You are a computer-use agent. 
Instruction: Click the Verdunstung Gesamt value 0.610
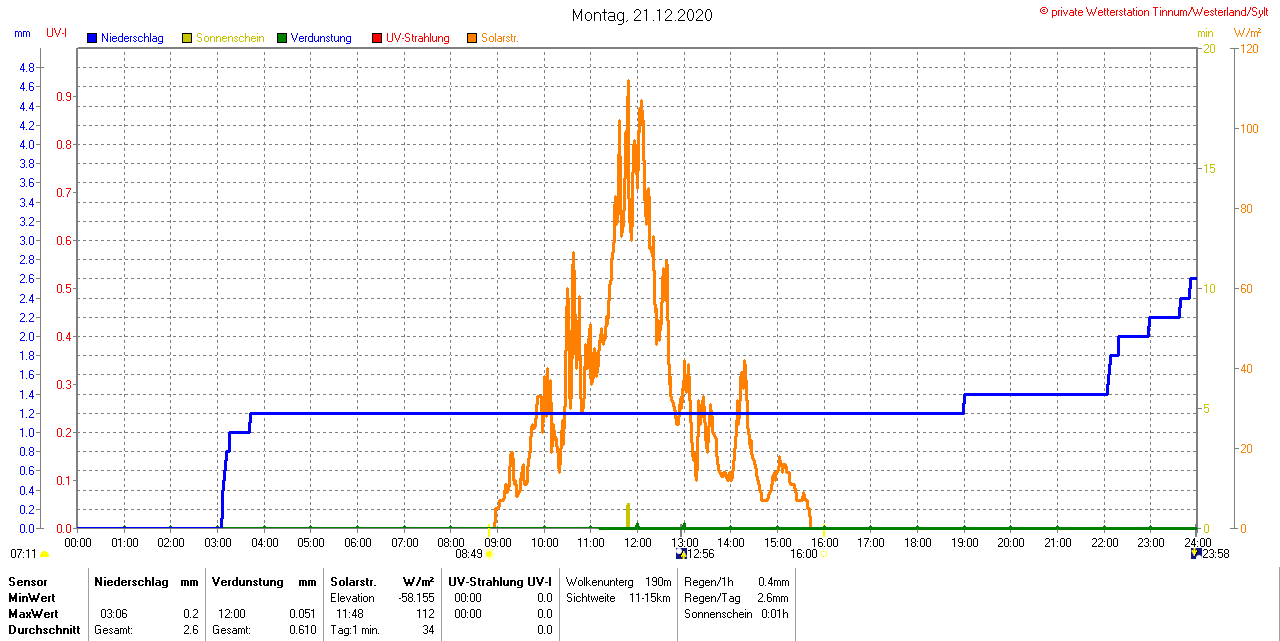click(x=301, y=630)
